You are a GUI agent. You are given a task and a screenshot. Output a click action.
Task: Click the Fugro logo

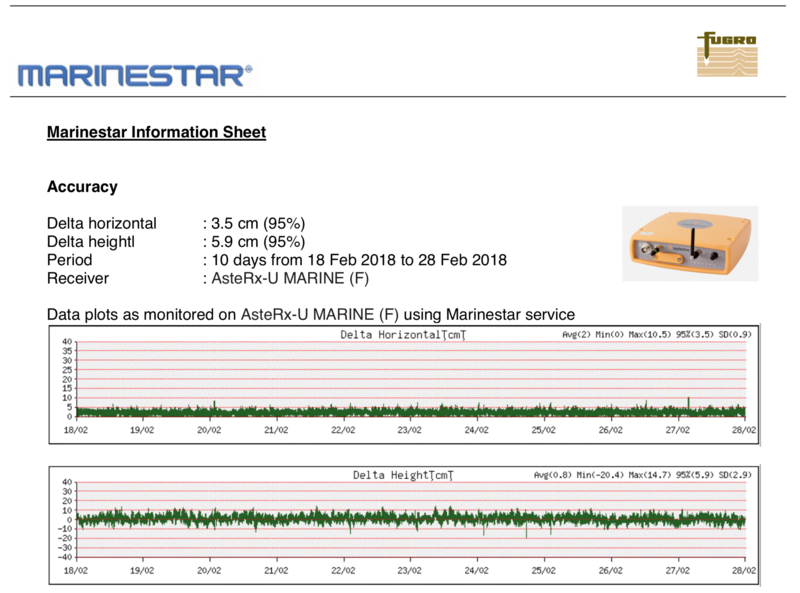point(727,54)
